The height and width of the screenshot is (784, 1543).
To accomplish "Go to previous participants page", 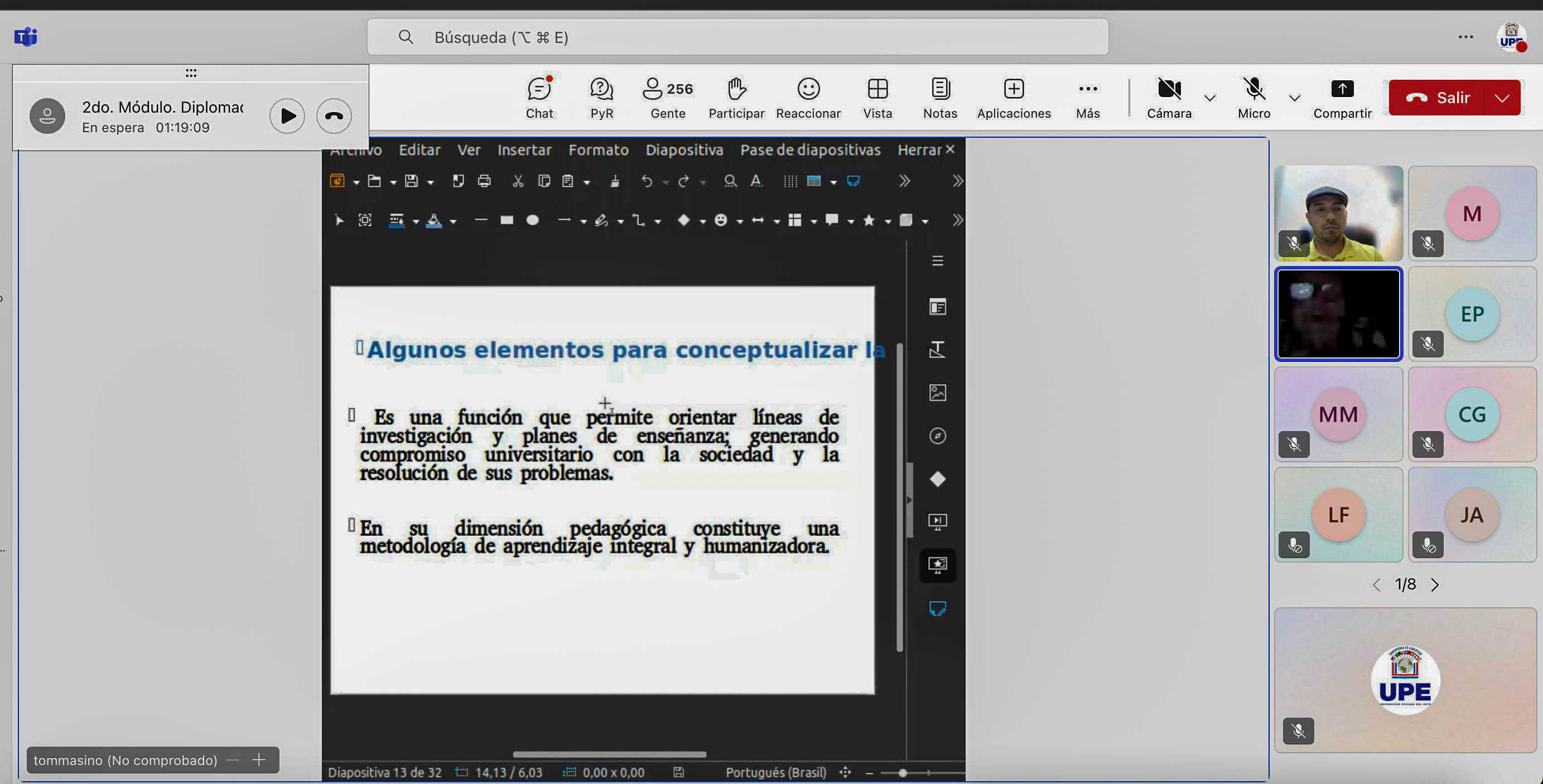I will coord(1376,584).
